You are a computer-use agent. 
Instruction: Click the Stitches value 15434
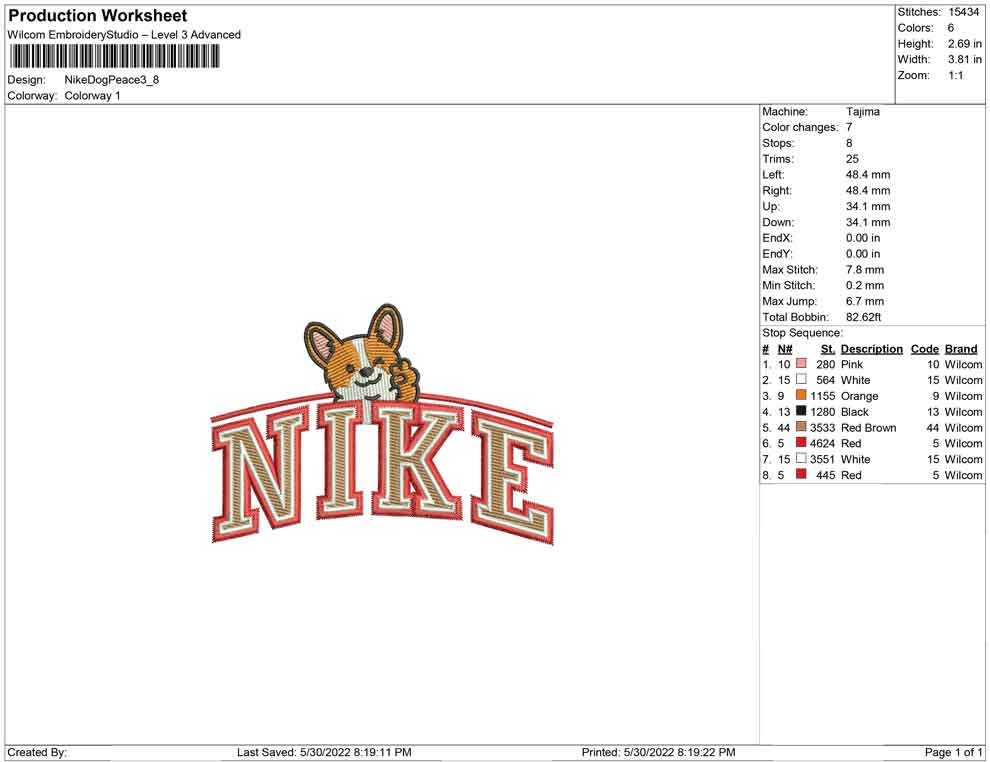tap(963, 12)
